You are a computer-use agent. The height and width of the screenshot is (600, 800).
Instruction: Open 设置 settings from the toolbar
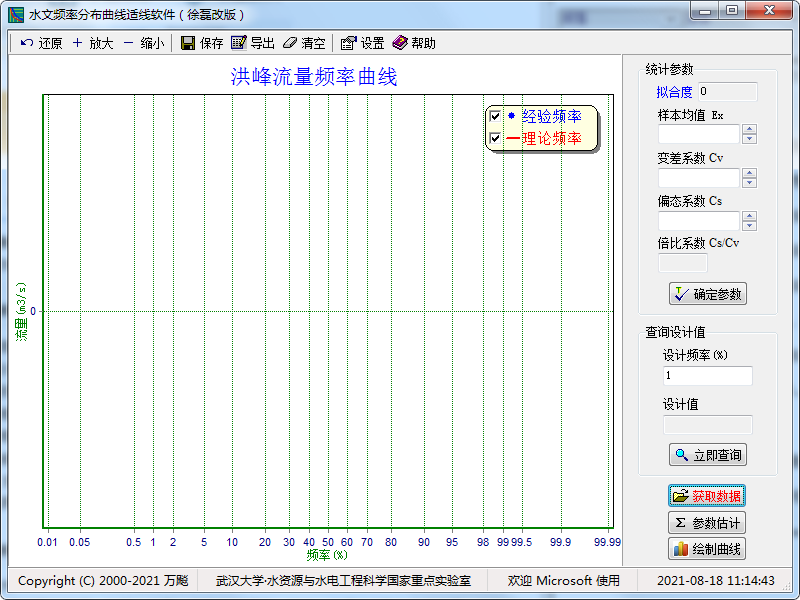[x=348, y=43]
